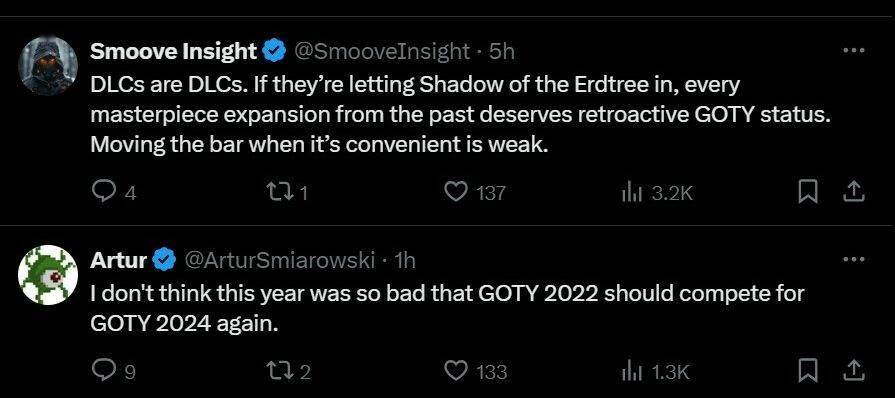Like Artur's tweet with 133 likes
The width and height of the screenshot is (895, 398).
(x=475, y=372)
